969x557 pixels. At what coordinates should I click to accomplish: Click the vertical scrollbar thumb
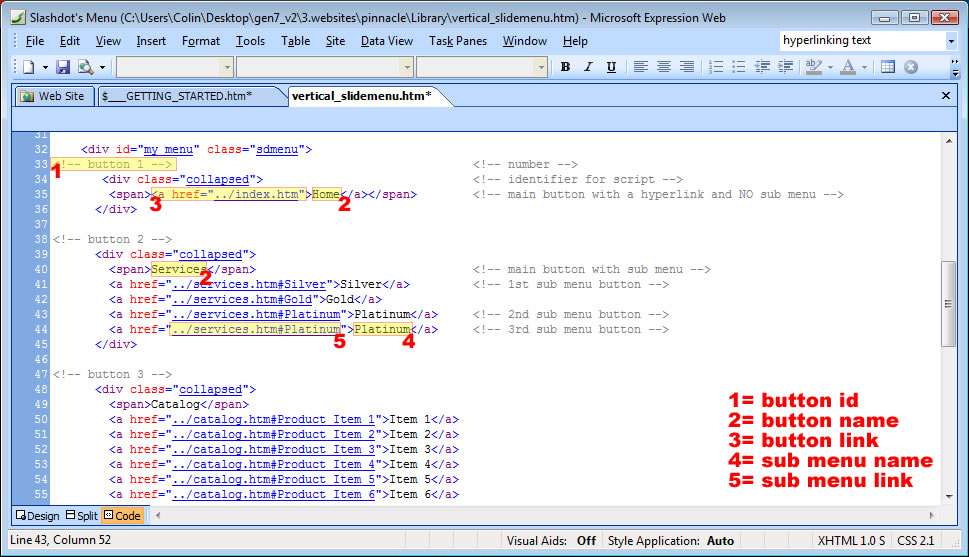tap(949, 303)
